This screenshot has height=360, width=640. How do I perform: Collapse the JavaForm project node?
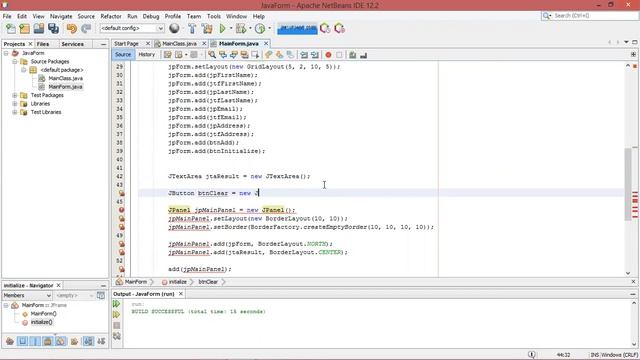[6, 53]
